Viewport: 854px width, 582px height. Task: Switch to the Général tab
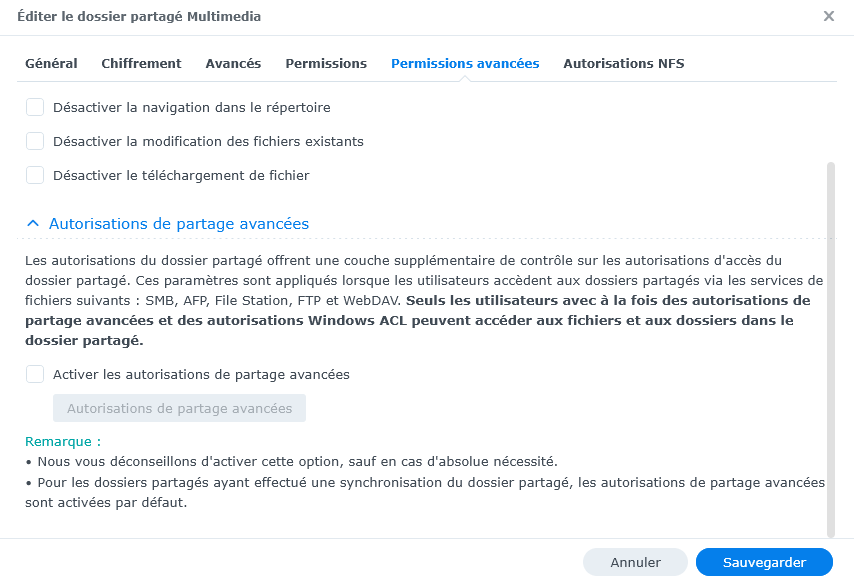coord(51,63)
